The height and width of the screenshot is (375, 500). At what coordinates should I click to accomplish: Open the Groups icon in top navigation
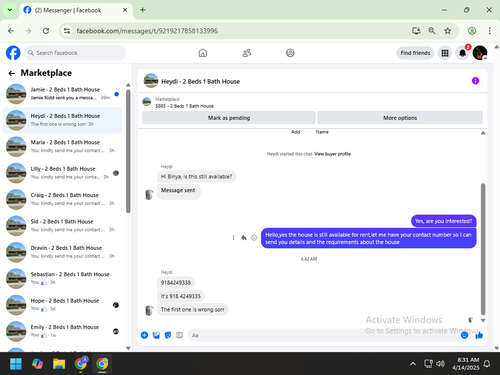coord(290,53)
